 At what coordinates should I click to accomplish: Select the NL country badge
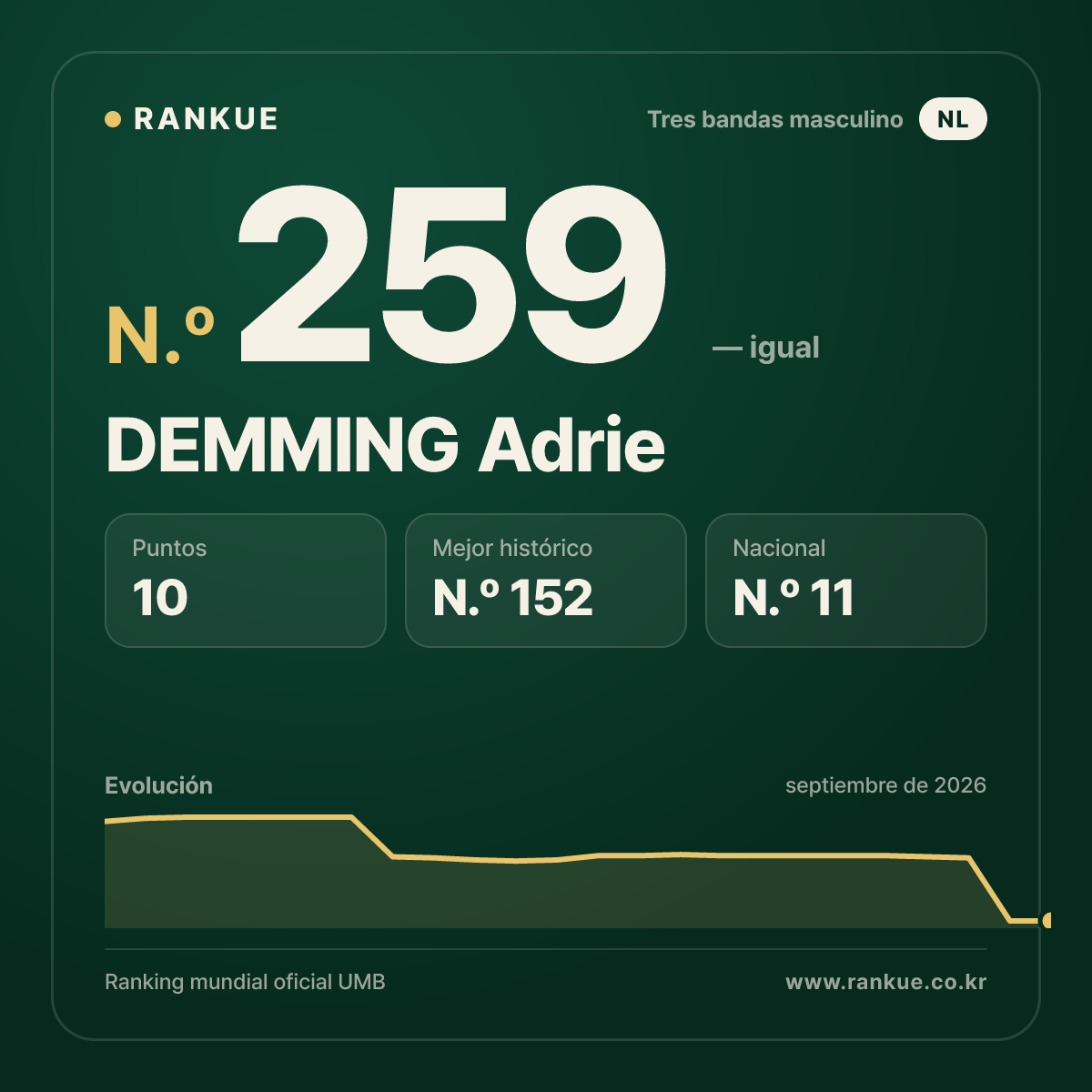953,119
